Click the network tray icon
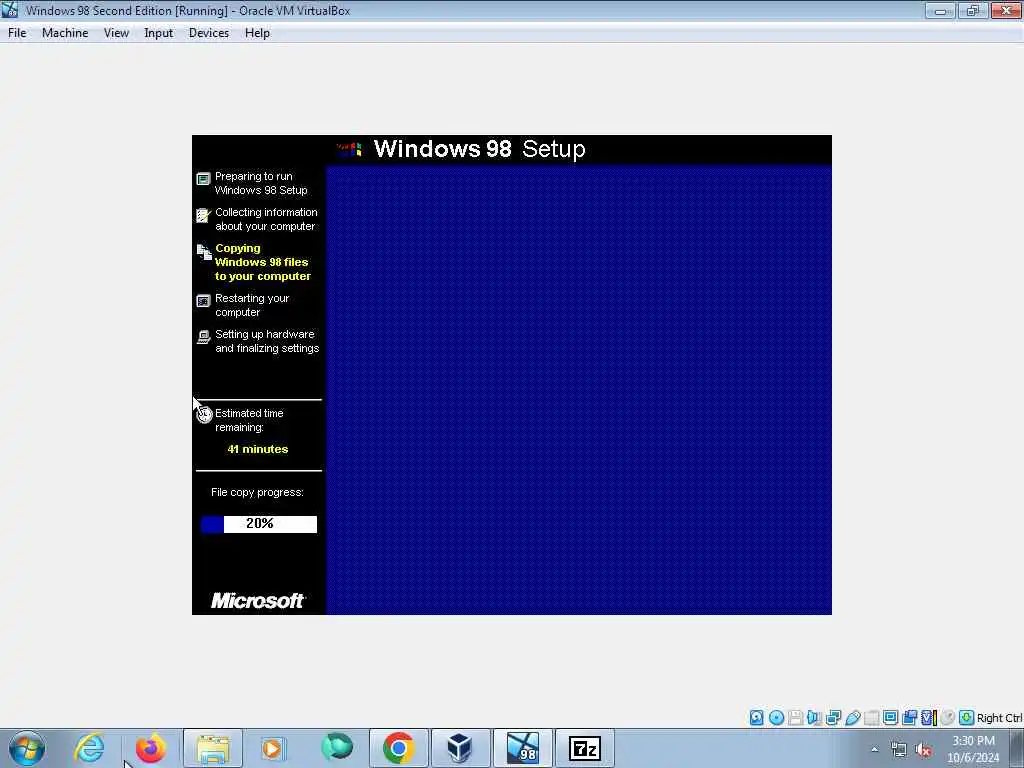Screen dimensions: 1024x768 pos(899,750)
